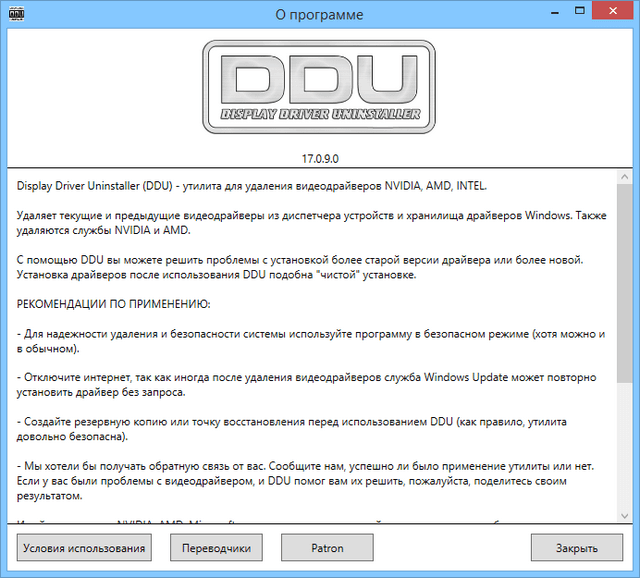The image size is (640, 578).
Task: Click the scrollbar down arrow
Action: (624, 516)
